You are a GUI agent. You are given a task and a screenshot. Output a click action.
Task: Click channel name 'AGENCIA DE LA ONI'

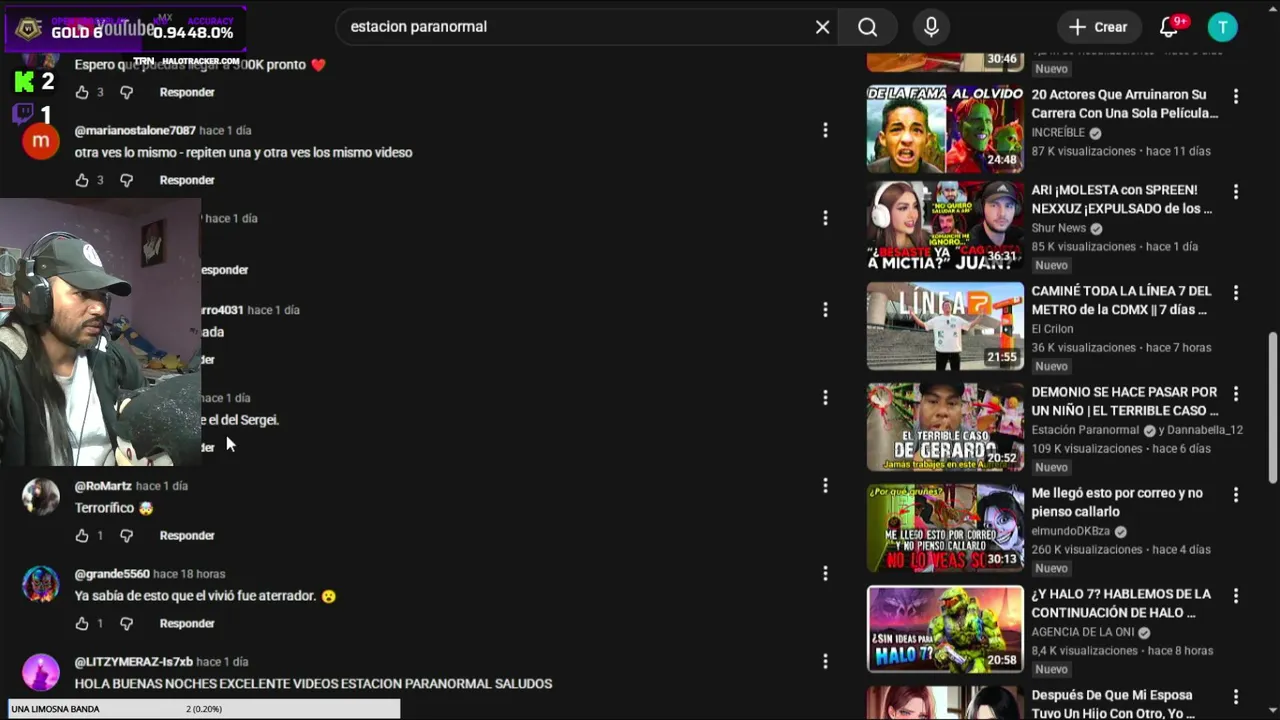pyautogui.click(x=1083, y=632)
